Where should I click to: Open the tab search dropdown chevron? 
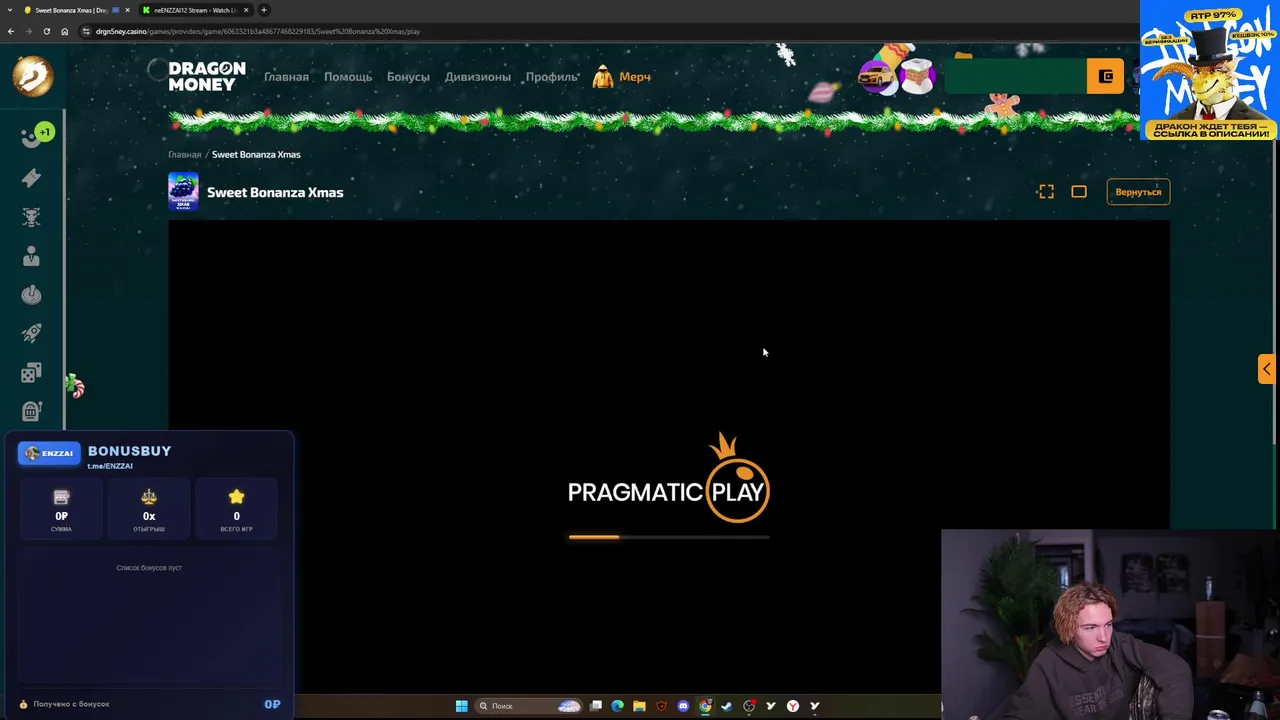click(x=9, y=10)
